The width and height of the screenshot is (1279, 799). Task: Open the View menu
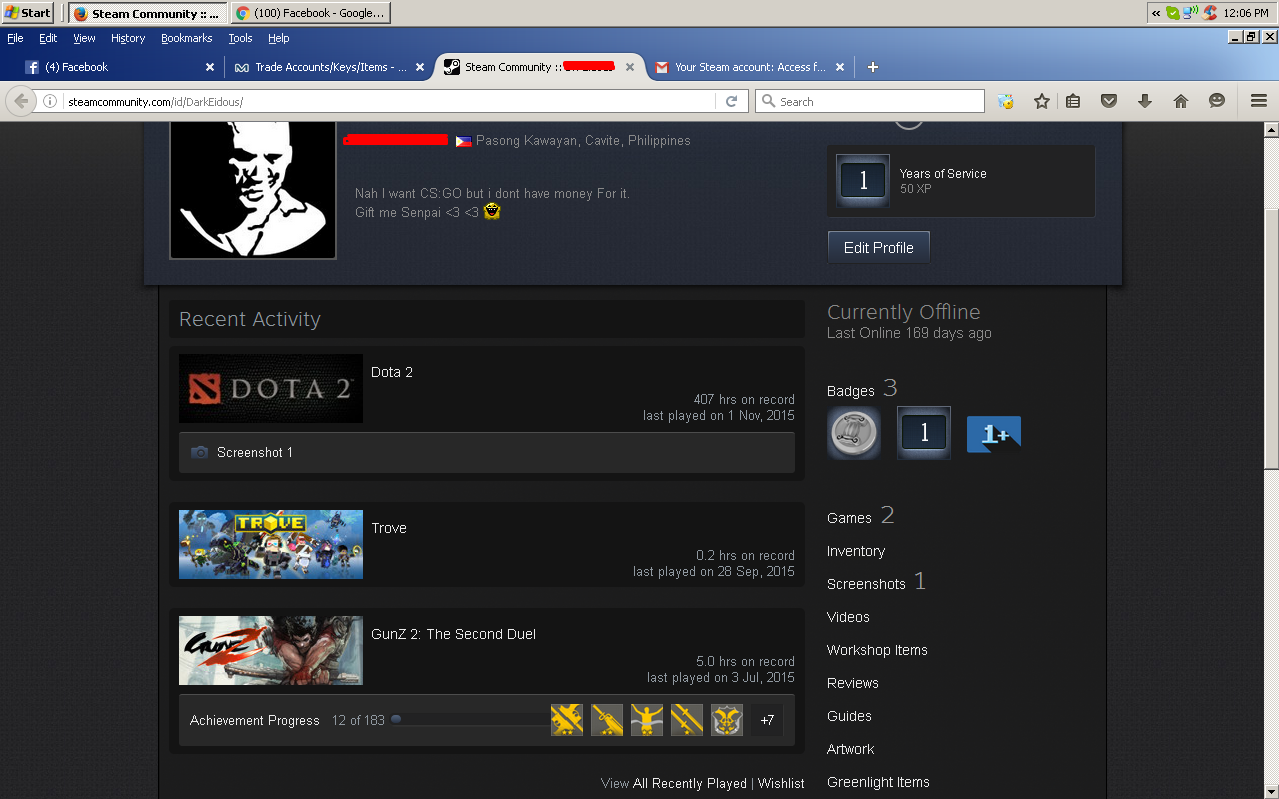point(84,38)
